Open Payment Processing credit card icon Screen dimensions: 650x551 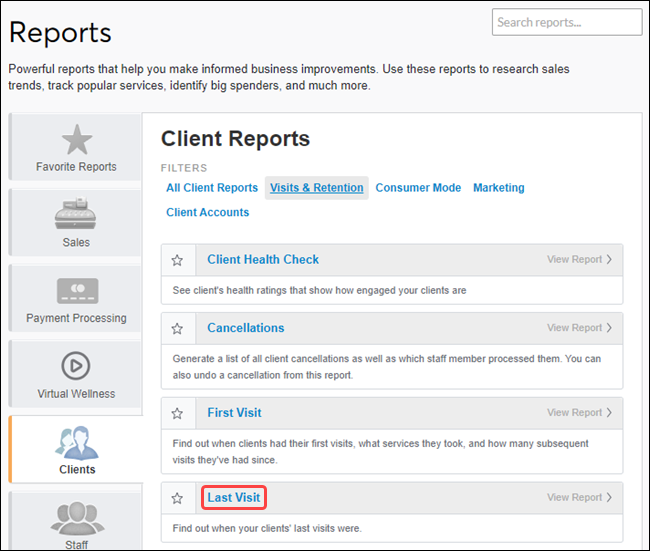pyautogui.click(x=76, y=291)
